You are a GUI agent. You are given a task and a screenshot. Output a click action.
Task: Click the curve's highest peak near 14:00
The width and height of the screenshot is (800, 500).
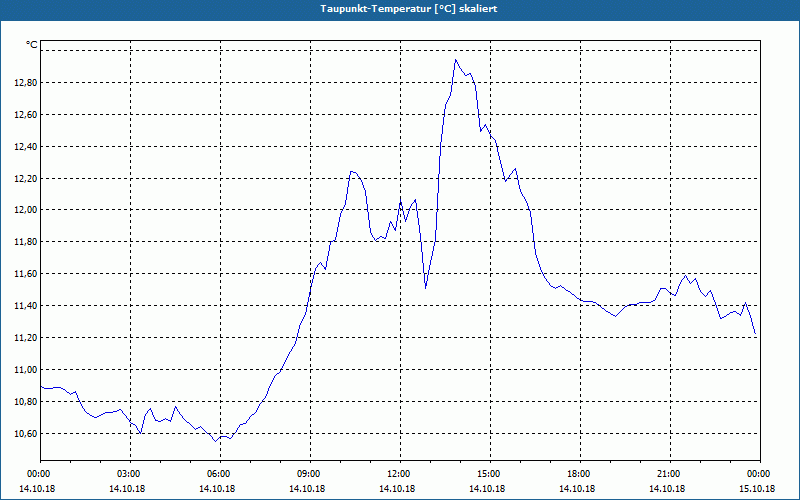(456, 60)
